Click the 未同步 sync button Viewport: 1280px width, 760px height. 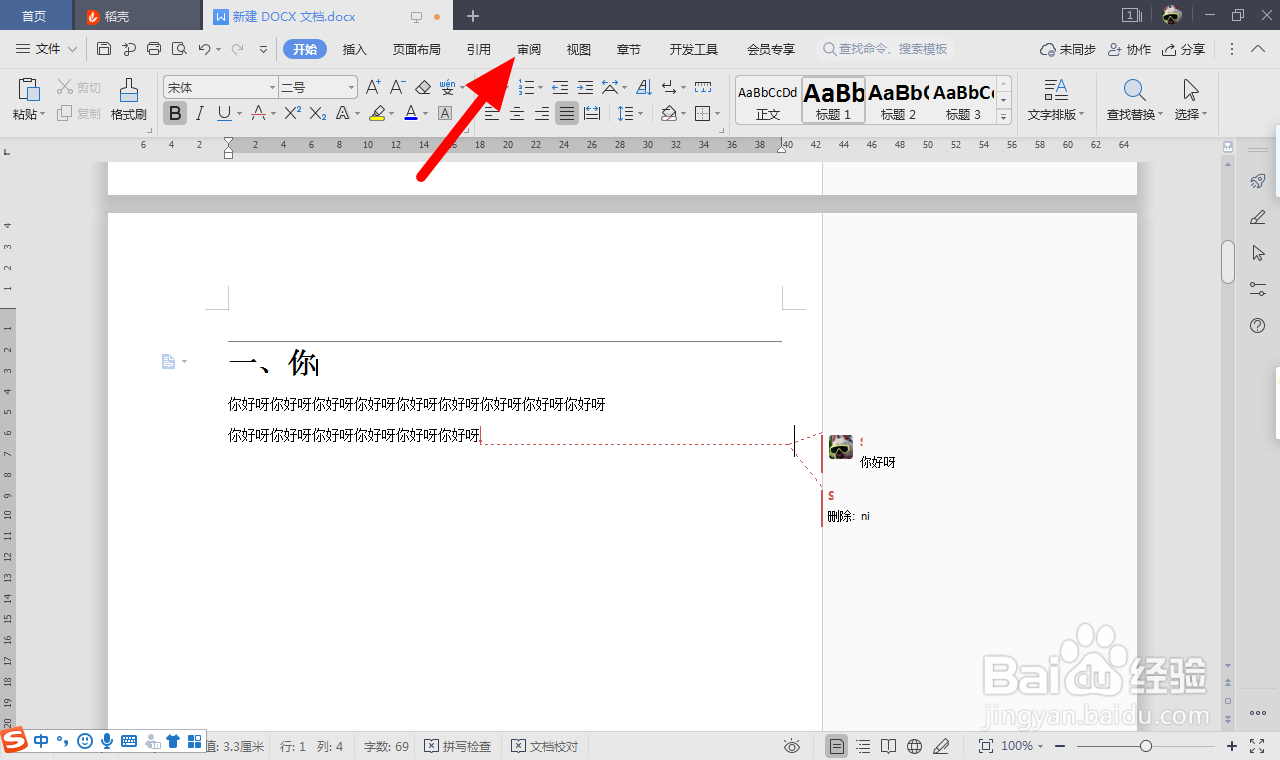(x=1068, y=49)
